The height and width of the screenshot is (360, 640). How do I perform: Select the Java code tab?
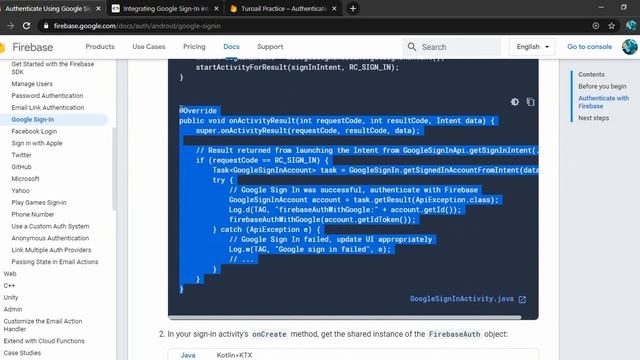(188, 355)
